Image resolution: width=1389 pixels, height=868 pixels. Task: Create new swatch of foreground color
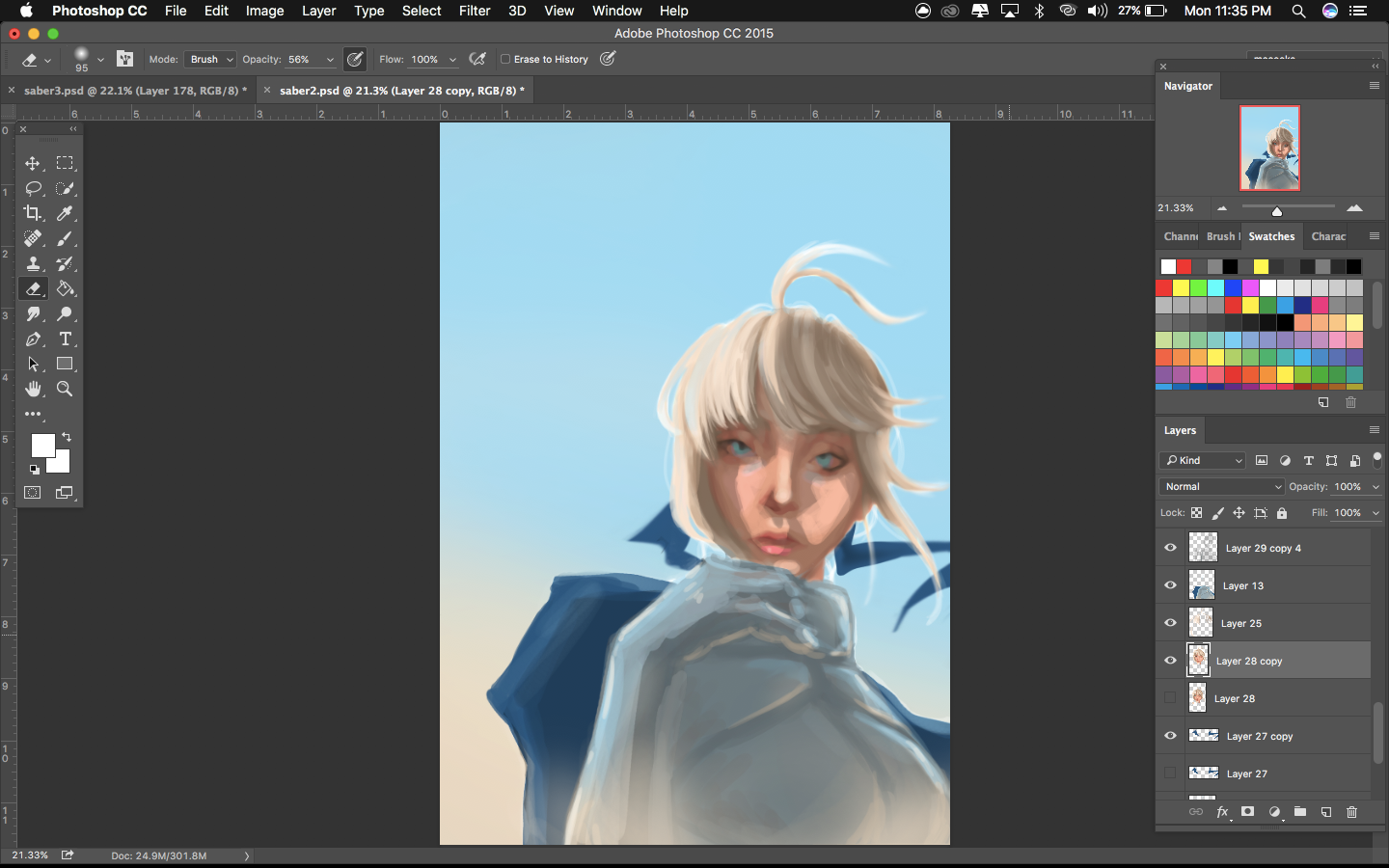point(1323,402)
